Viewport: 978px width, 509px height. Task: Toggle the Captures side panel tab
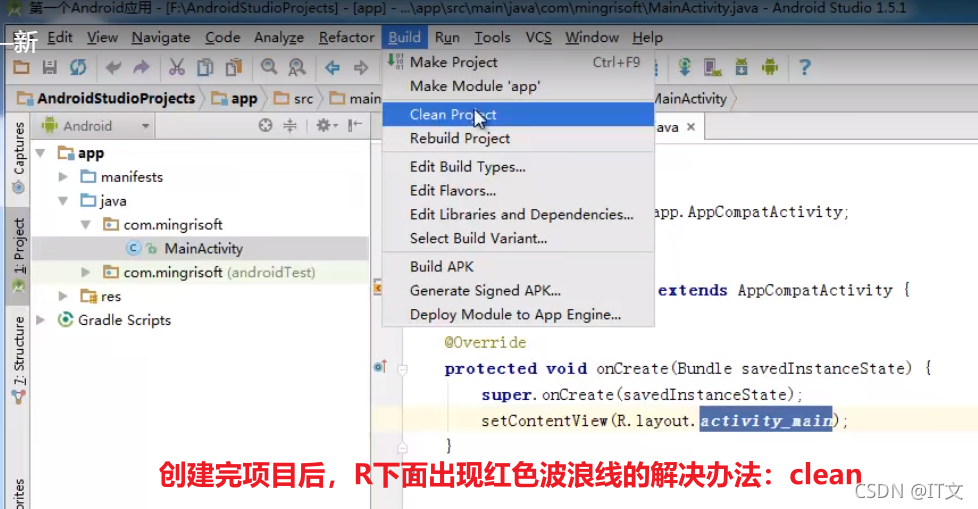(x=19, y=157)
